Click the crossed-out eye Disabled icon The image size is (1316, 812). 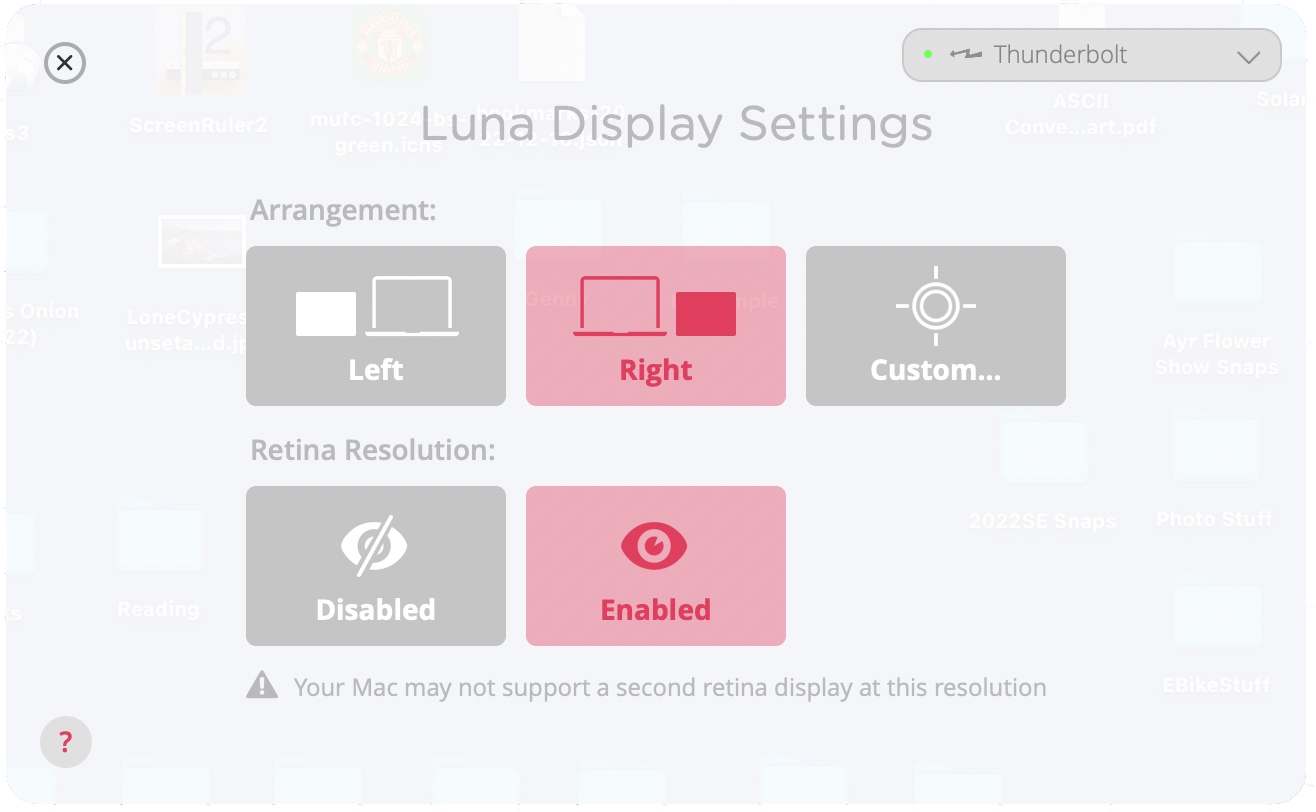pos(375,546)
